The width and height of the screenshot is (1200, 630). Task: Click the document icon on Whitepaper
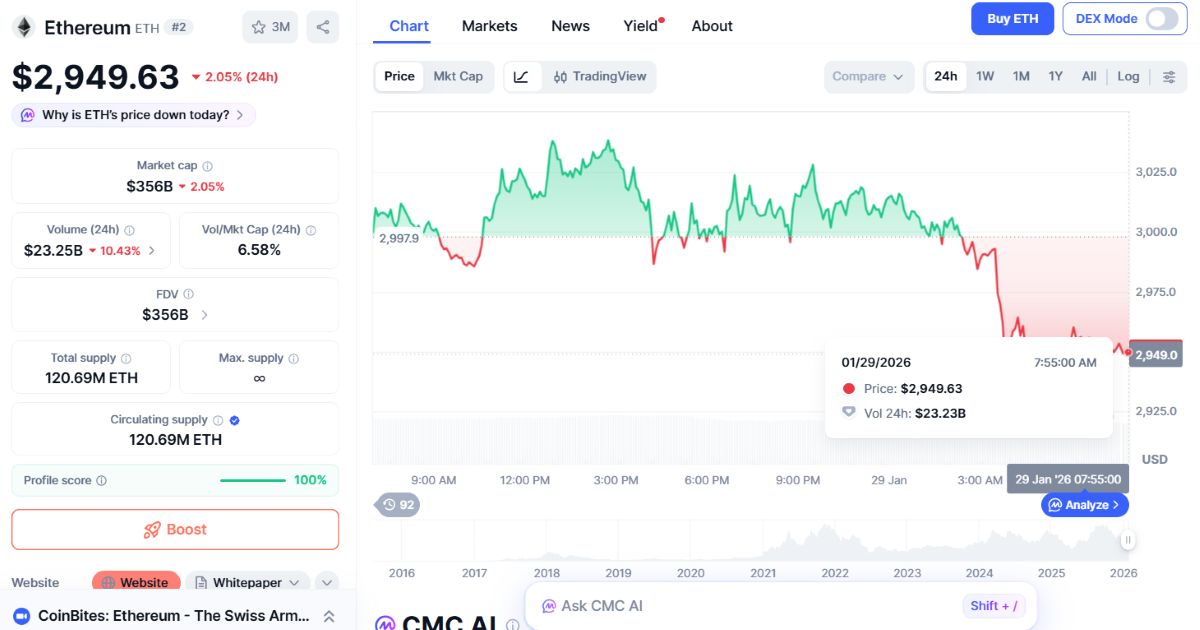(x=201, y=583)
